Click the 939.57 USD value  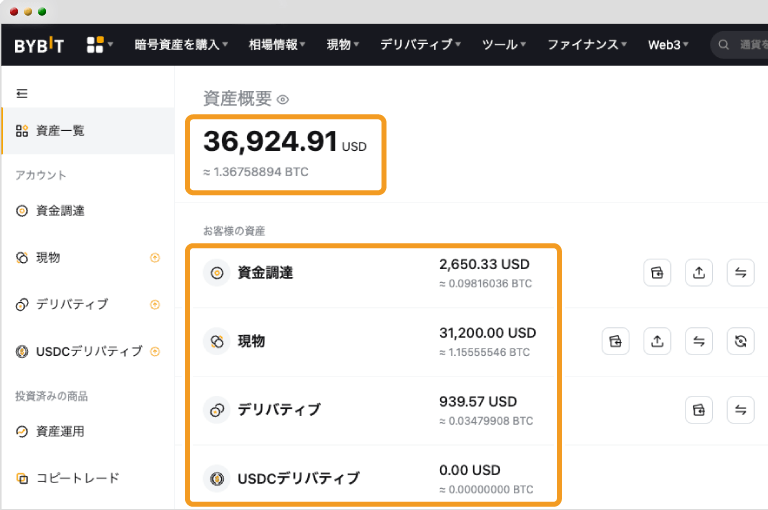coord(478,402)
